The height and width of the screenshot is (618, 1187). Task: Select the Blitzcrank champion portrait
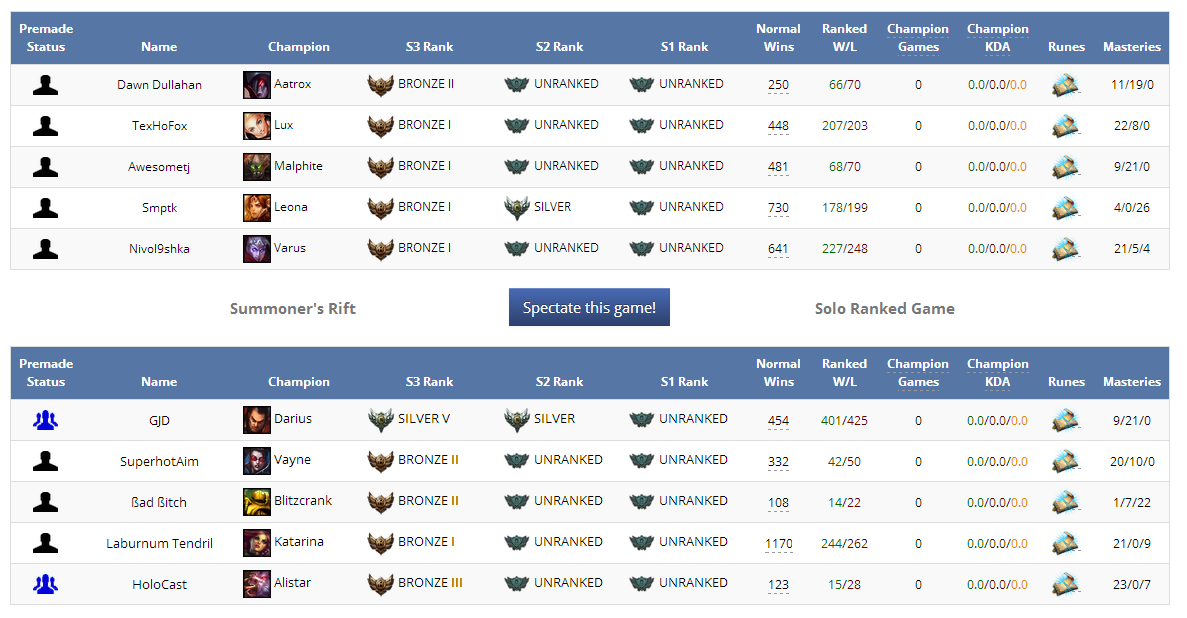pos(256,502)
